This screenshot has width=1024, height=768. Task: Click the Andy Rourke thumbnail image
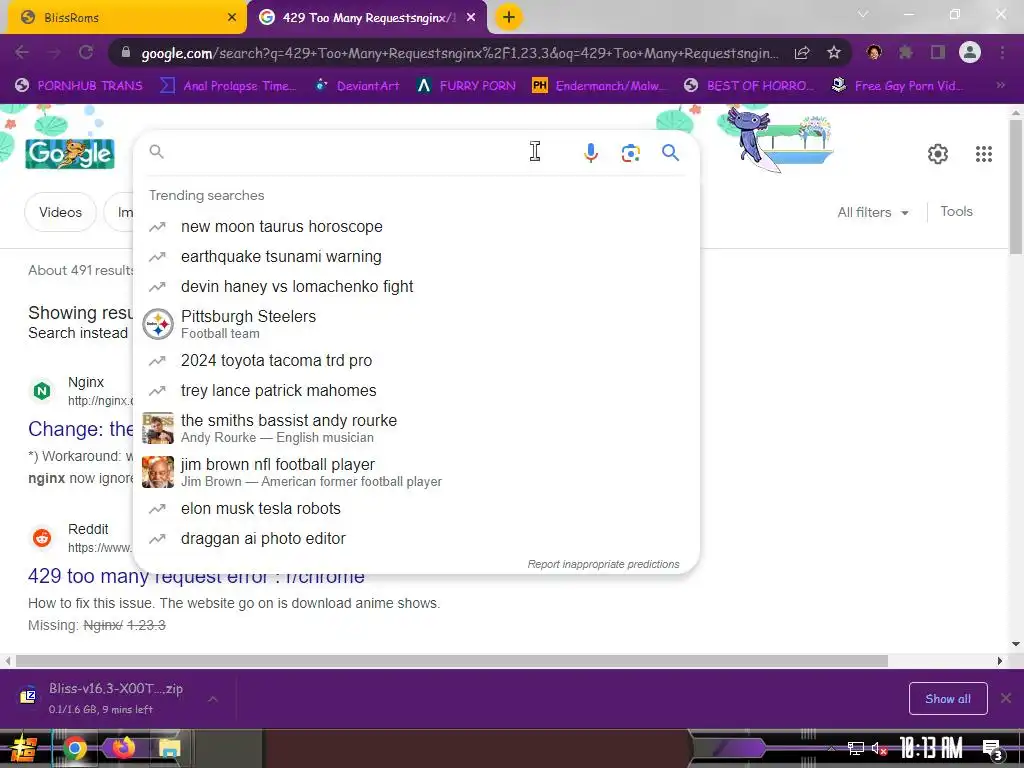pyautogui.click(x=158, y=428)
